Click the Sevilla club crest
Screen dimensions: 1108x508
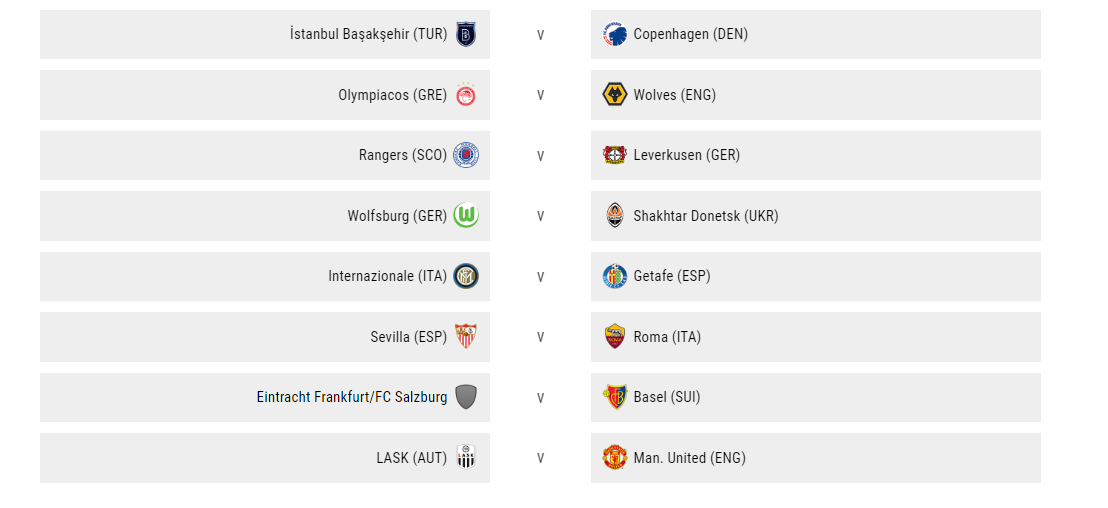[466, 337]
